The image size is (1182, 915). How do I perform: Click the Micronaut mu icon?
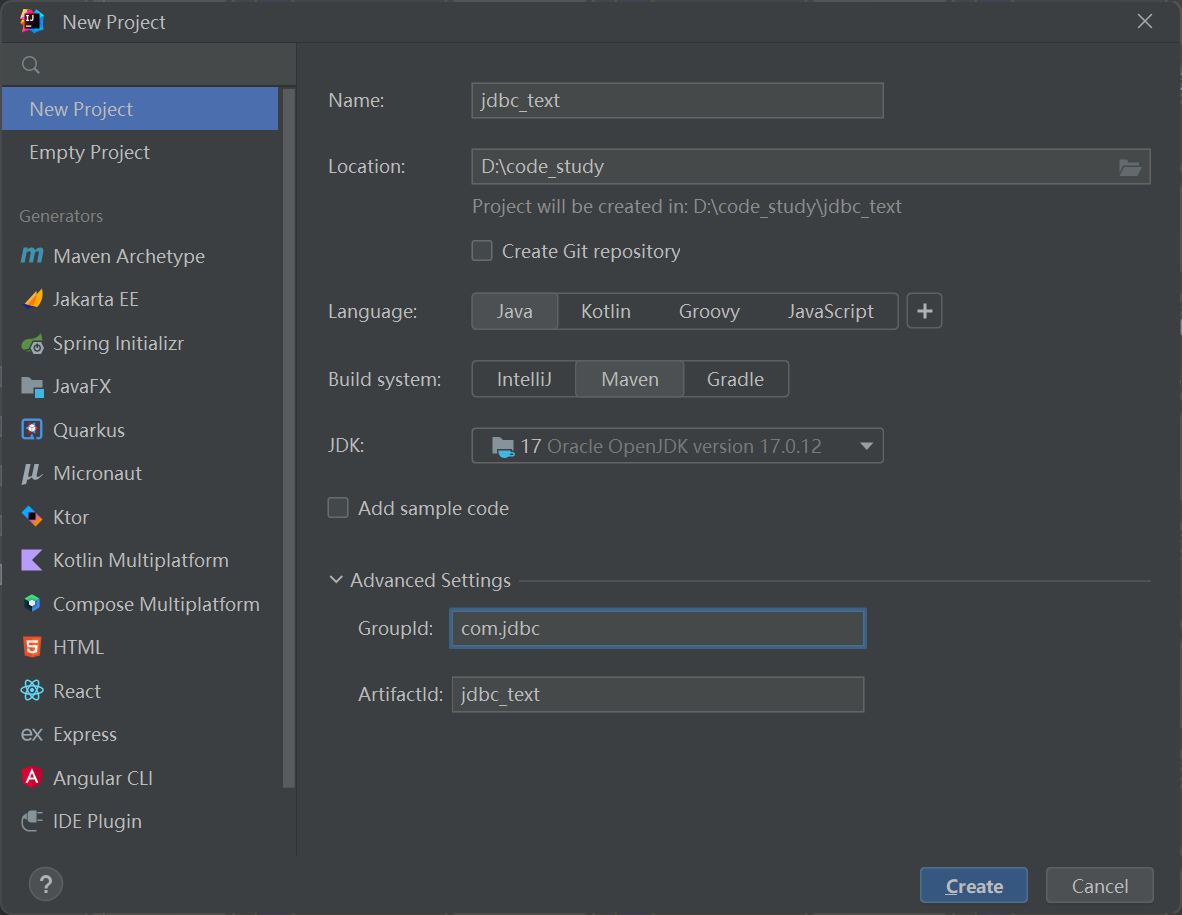[32, 473]
